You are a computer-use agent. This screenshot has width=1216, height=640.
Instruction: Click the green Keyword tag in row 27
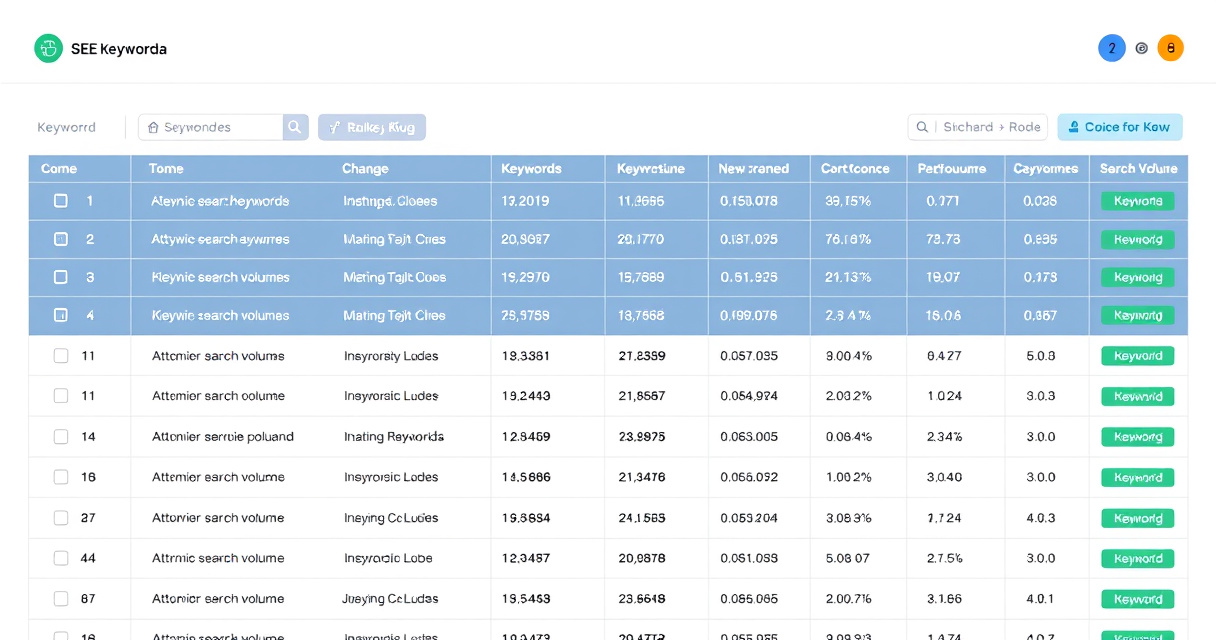pyautogui.click(x=1138, y=518)
